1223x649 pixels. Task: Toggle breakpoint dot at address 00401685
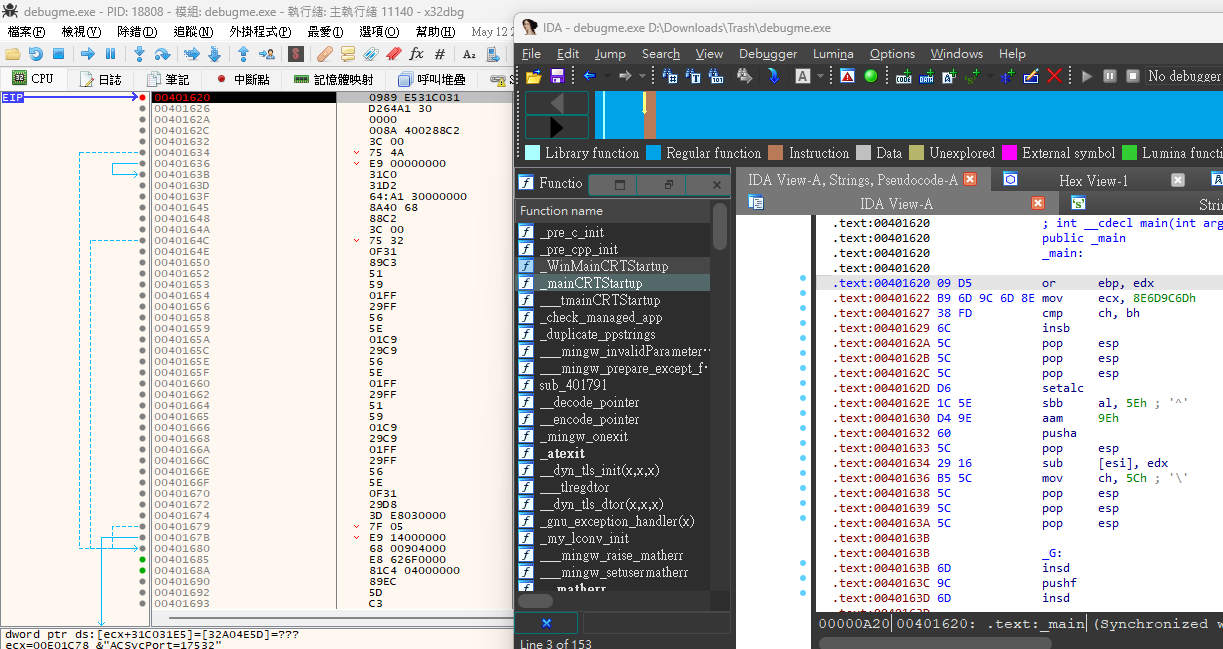(x=143, y=560)
